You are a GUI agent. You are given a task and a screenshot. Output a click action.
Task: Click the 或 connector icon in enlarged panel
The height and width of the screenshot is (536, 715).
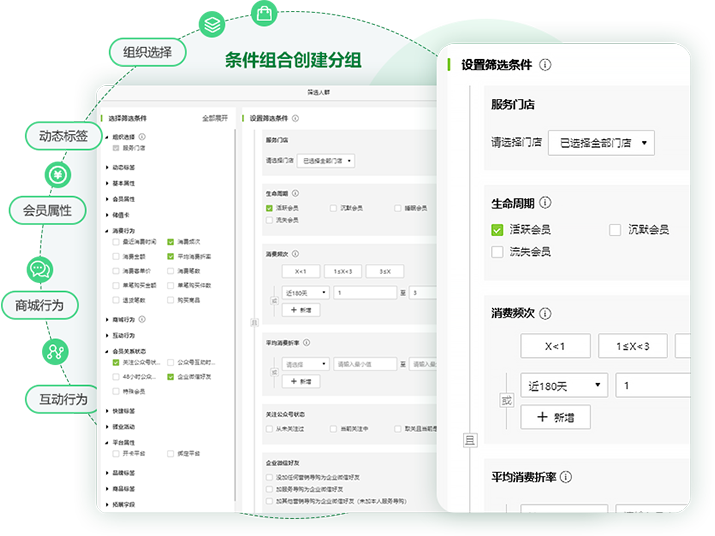pyautogui.click(x=507, y=401)
